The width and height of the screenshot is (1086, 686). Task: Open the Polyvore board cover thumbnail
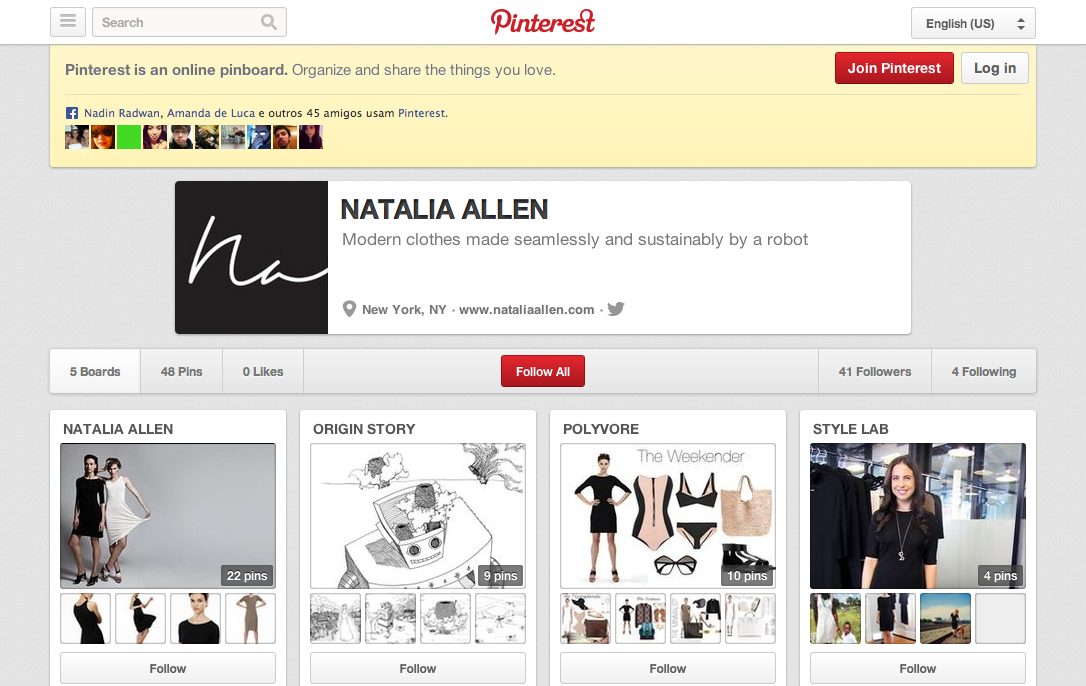[x=668, y=516]
